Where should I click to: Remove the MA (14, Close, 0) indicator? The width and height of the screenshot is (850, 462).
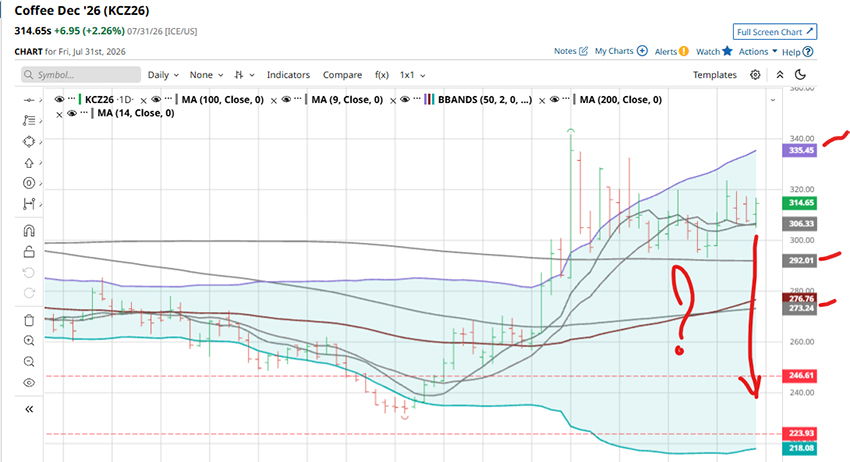59,114
